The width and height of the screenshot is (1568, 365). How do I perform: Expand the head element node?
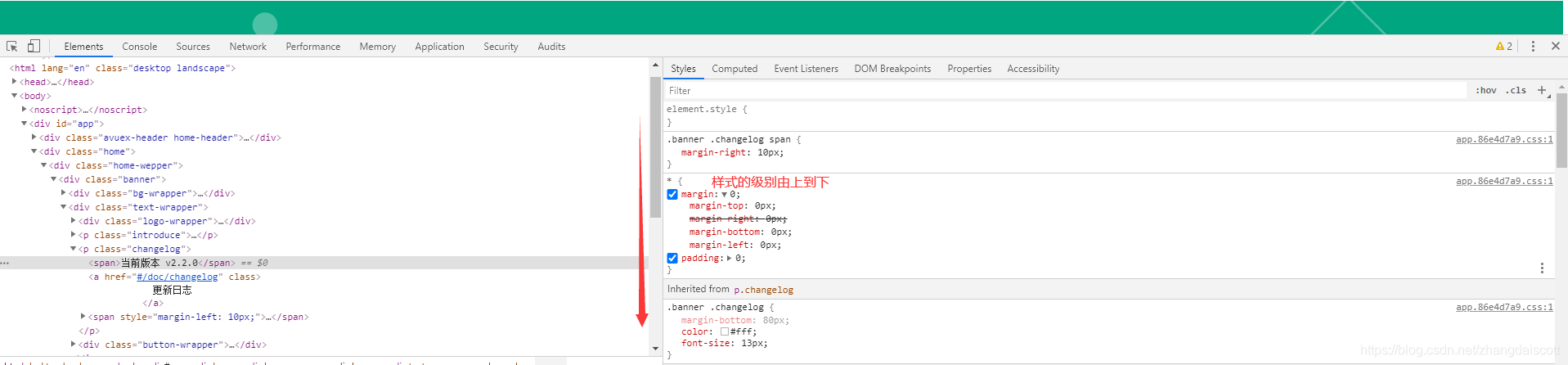click(14, 82)
